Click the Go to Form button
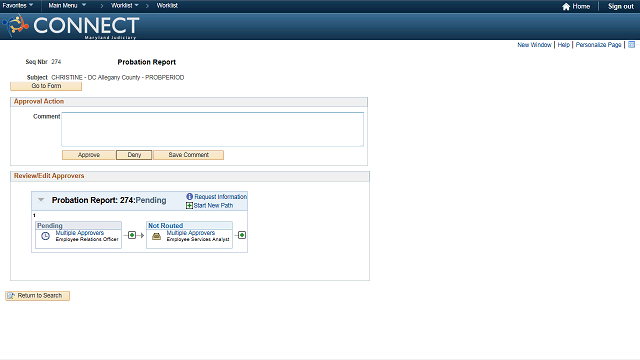 [x=46, y=86]
